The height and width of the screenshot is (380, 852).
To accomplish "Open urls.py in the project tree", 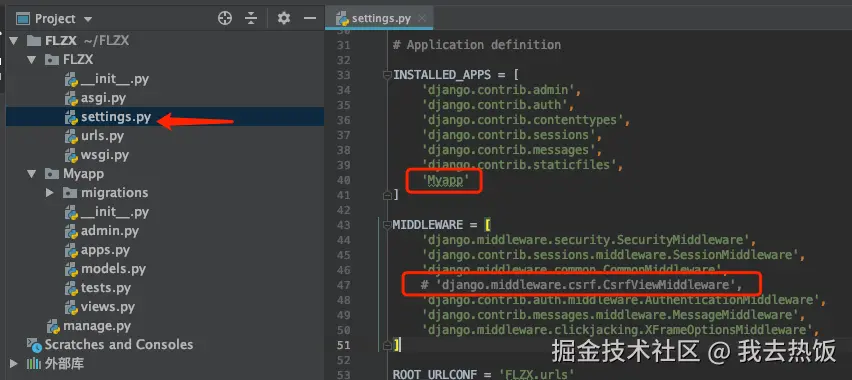I will pos(102,136).
